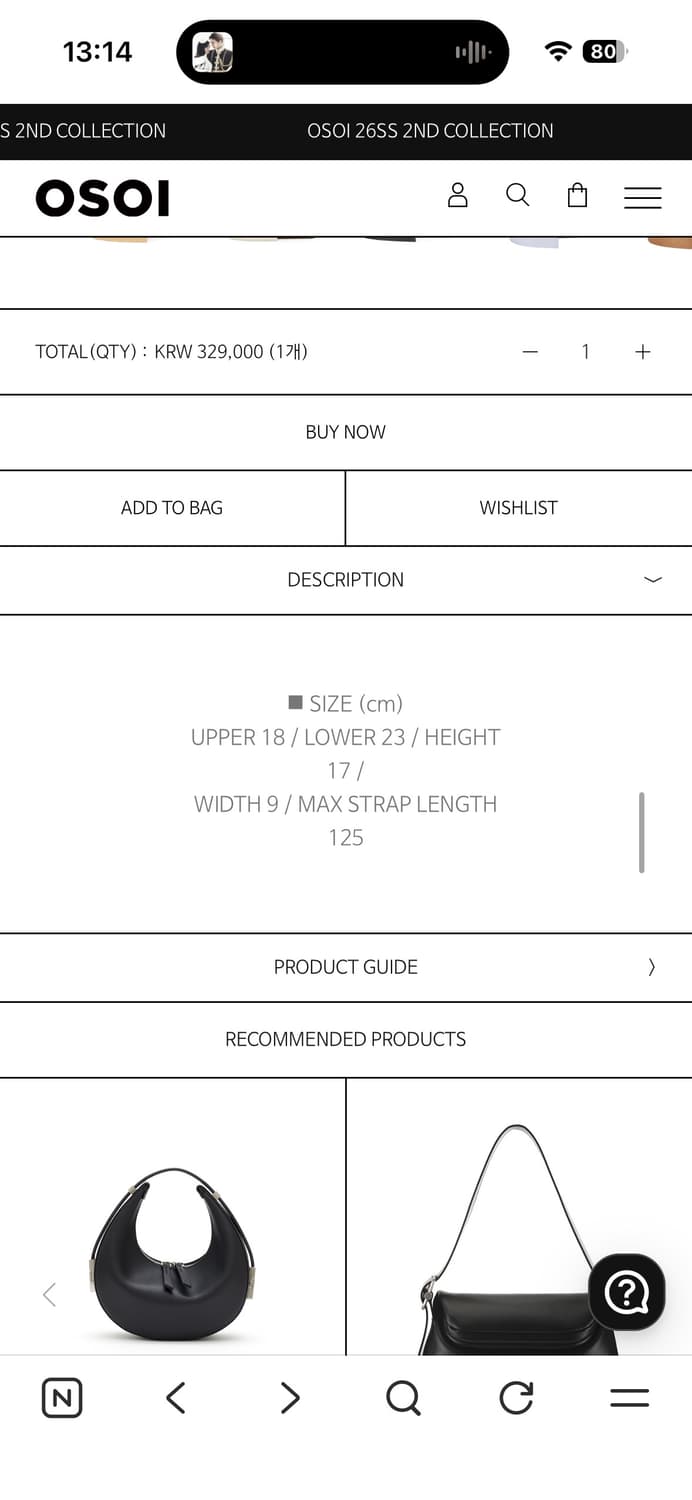
Task: Decrease quantity with minus button
Action: click(x=530, y=352)
